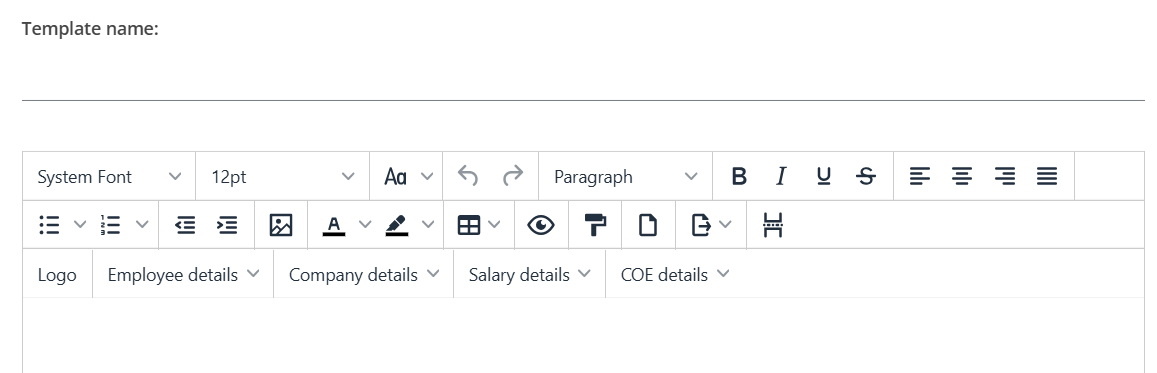Click the undo arrow icon
This screenshot has height=373, width=1157.
pos(468,176)
